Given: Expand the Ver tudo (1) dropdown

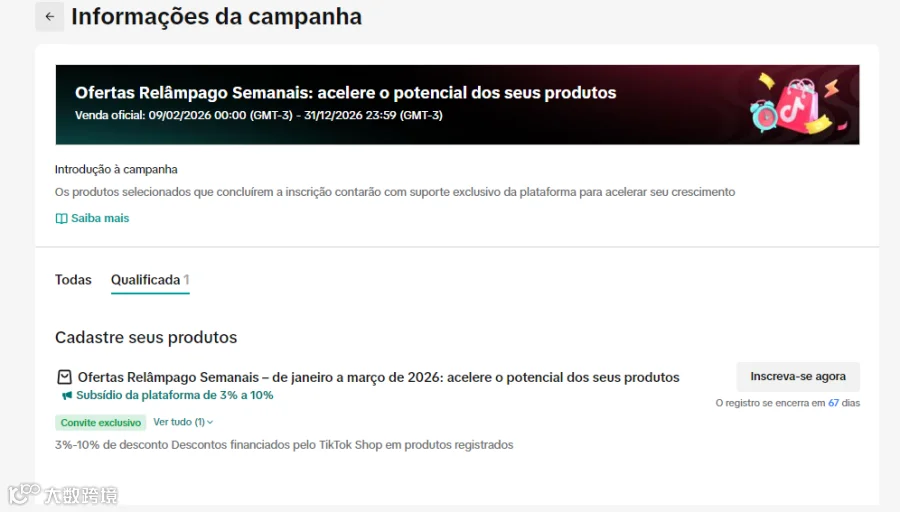Looking at the screenshot, I should 183,422.
